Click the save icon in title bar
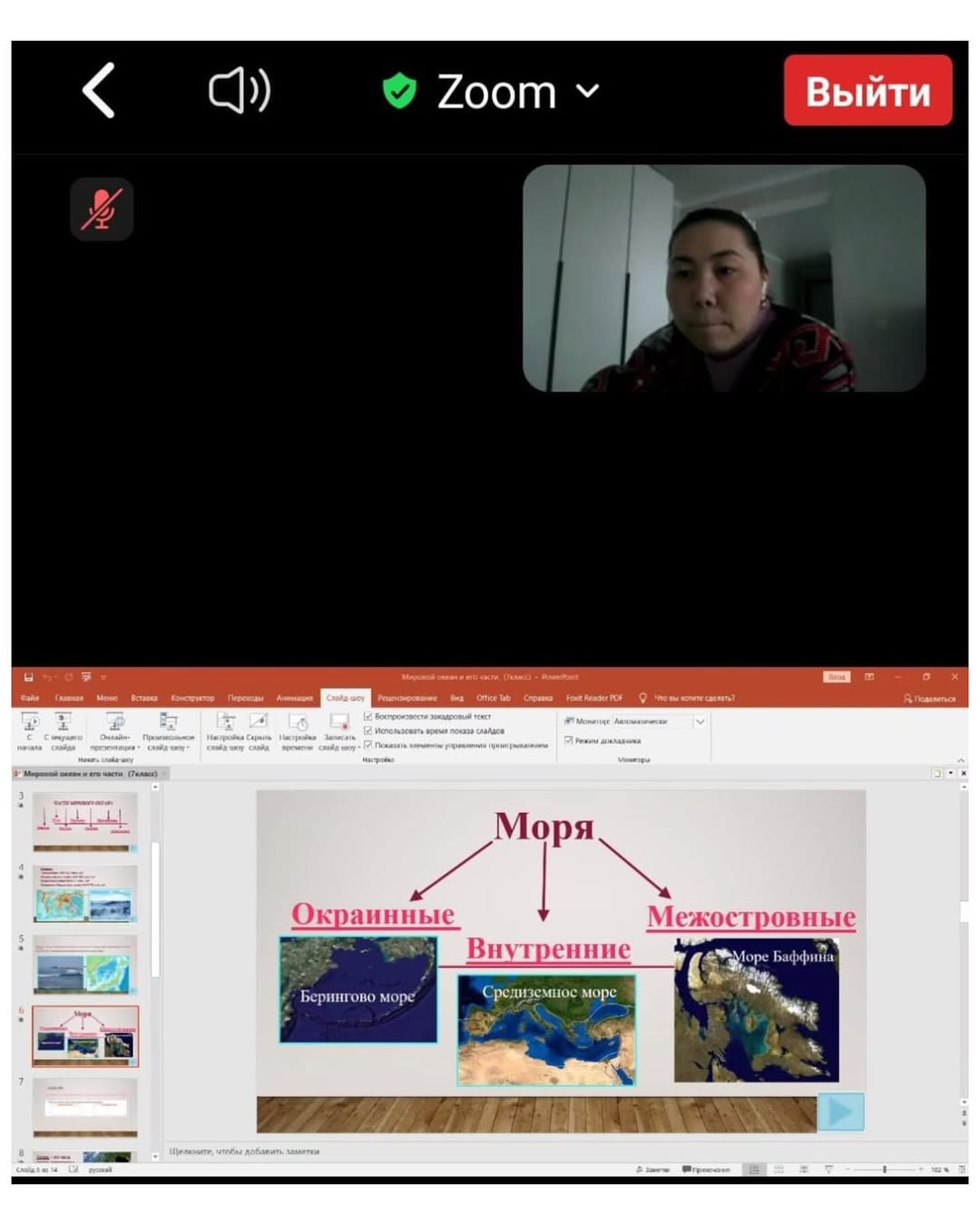This screenshot has width=980, height=1225. (x=29, y=677)
